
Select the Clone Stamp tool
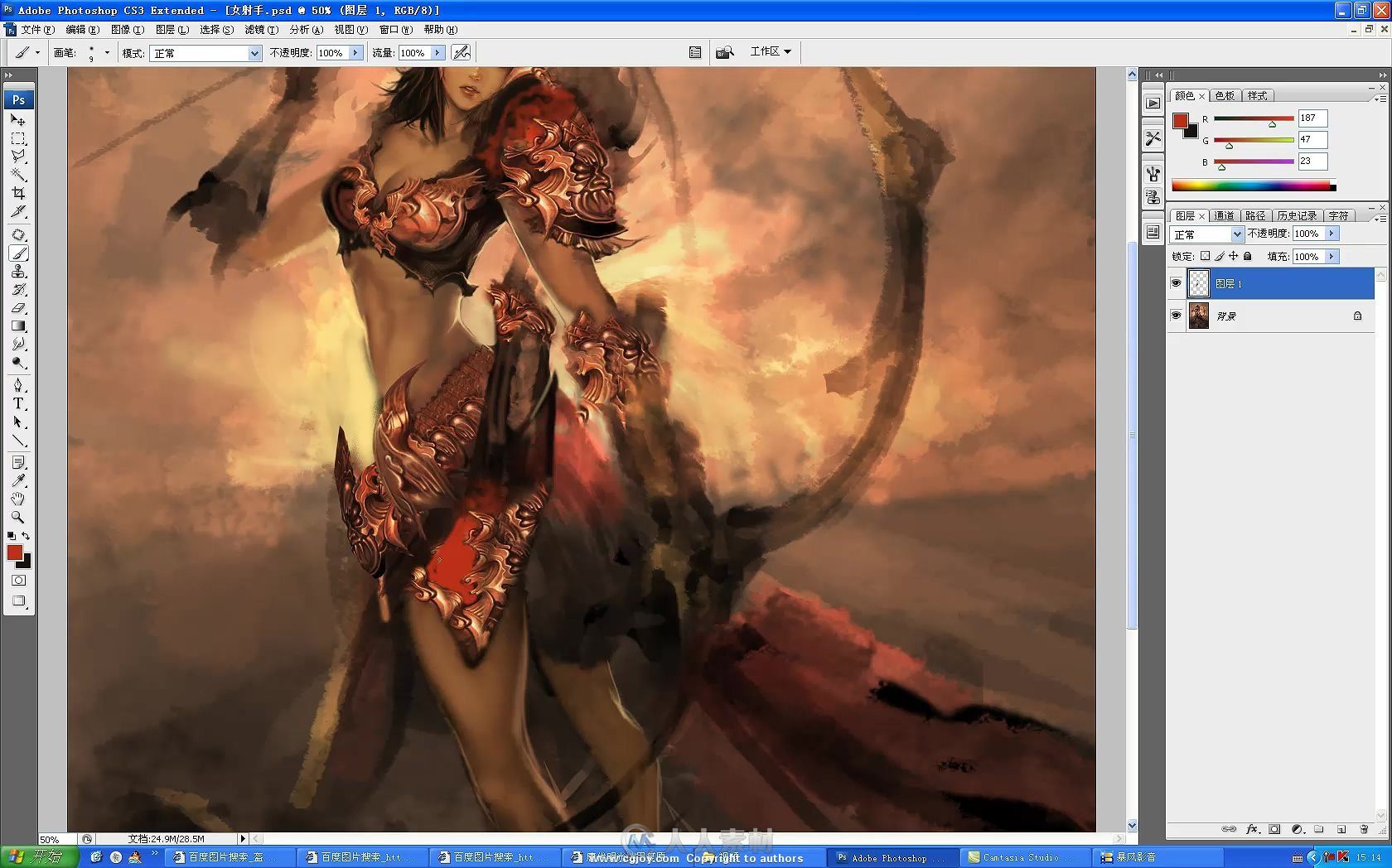(x=18, y=272)
